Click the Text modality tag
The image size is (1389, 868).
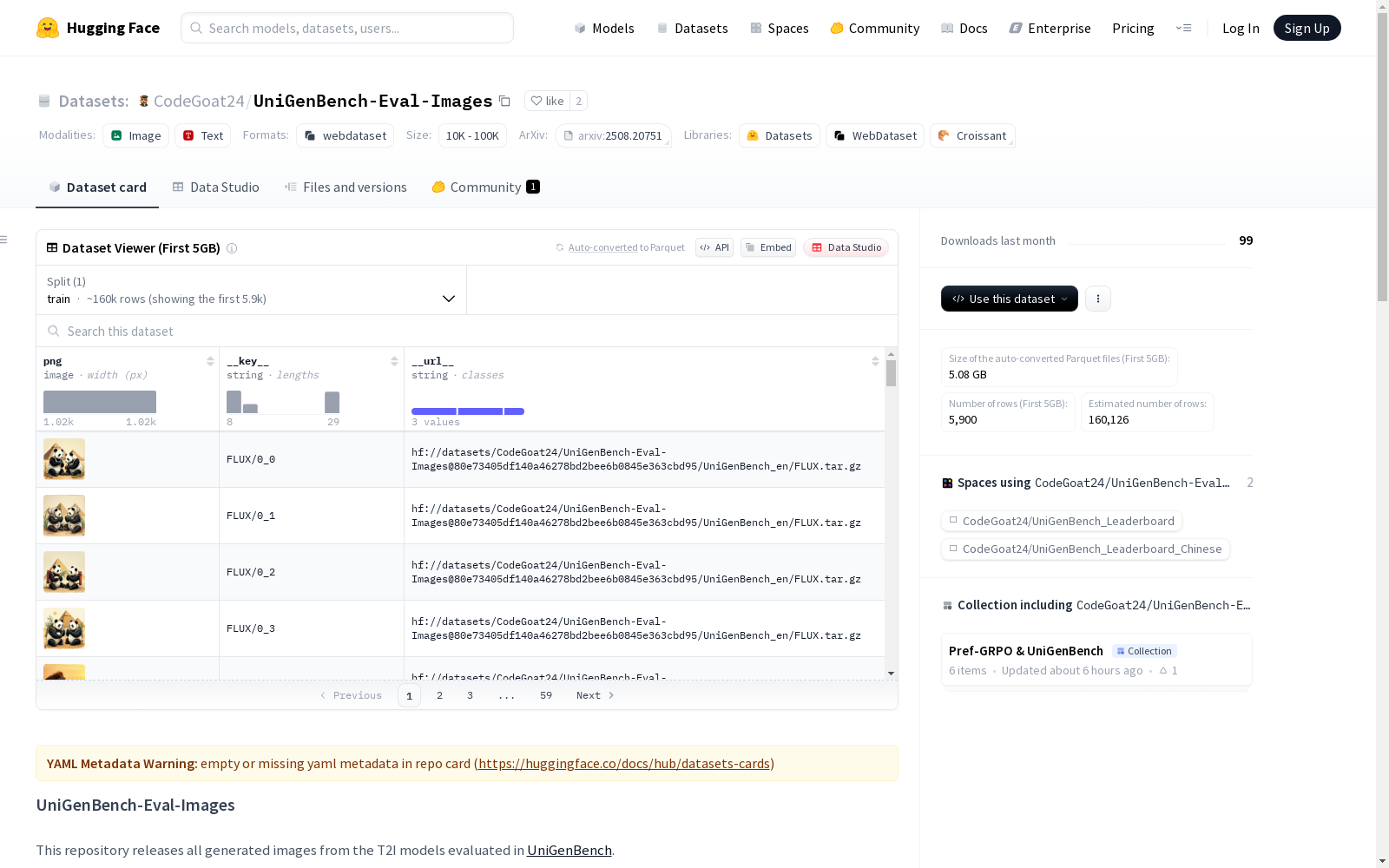[203, 135]
